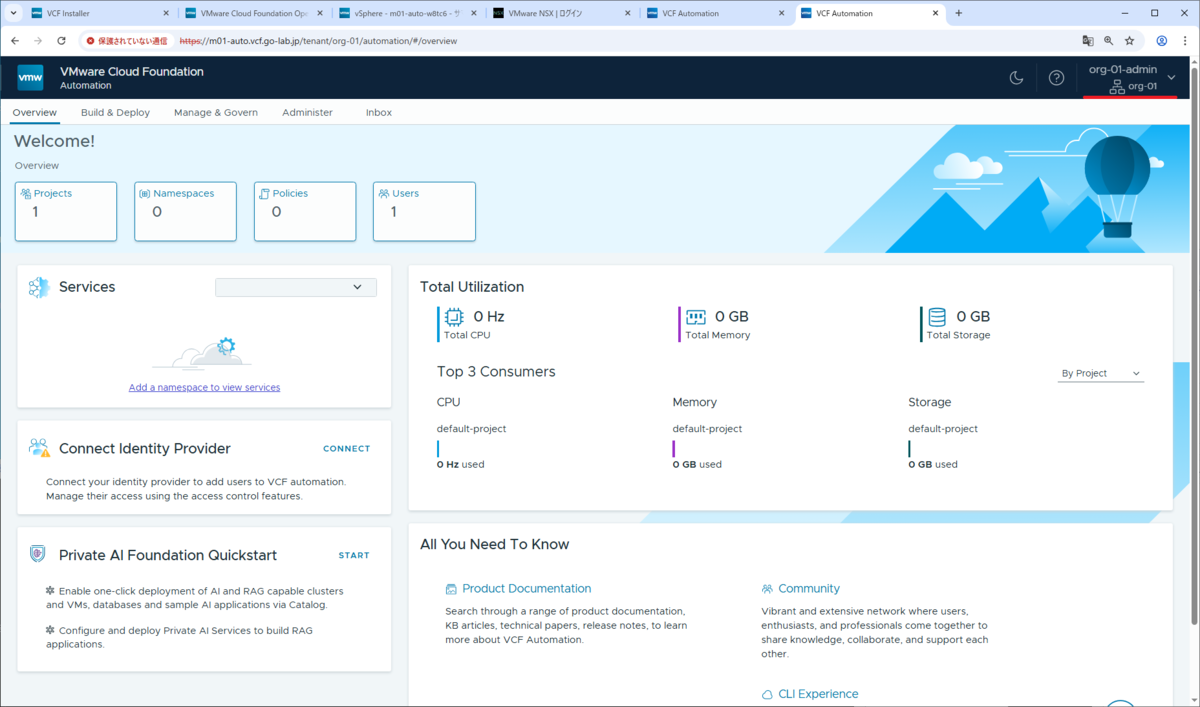Click default-project under Memory

point(707,429)
